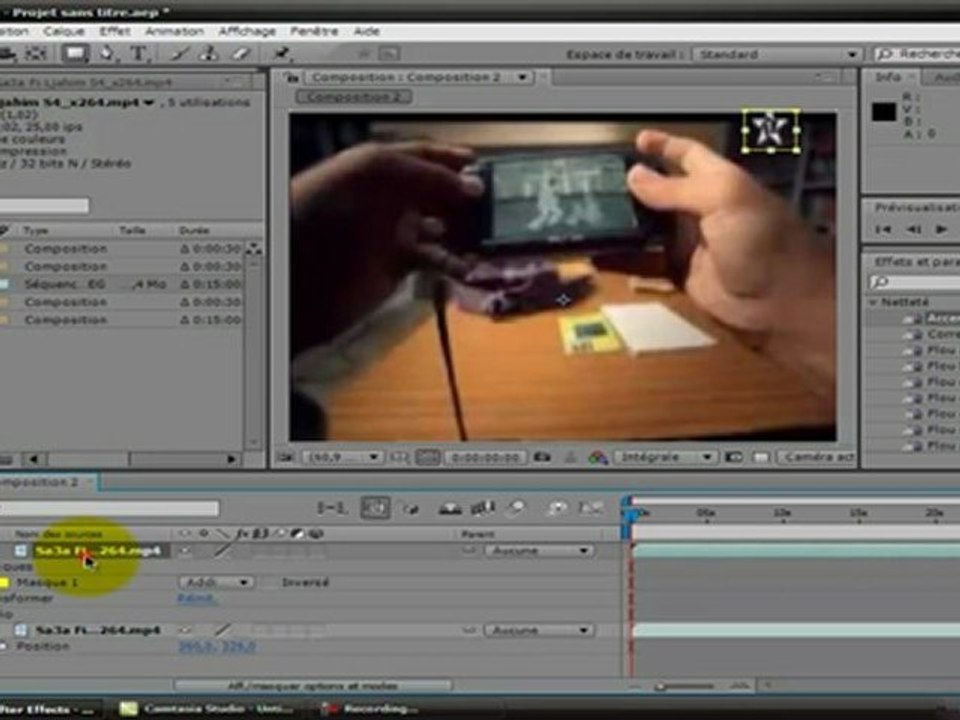The image size is (960, 720).
Task: Click the live update icon in timeline
Action: tap(375, 508)
